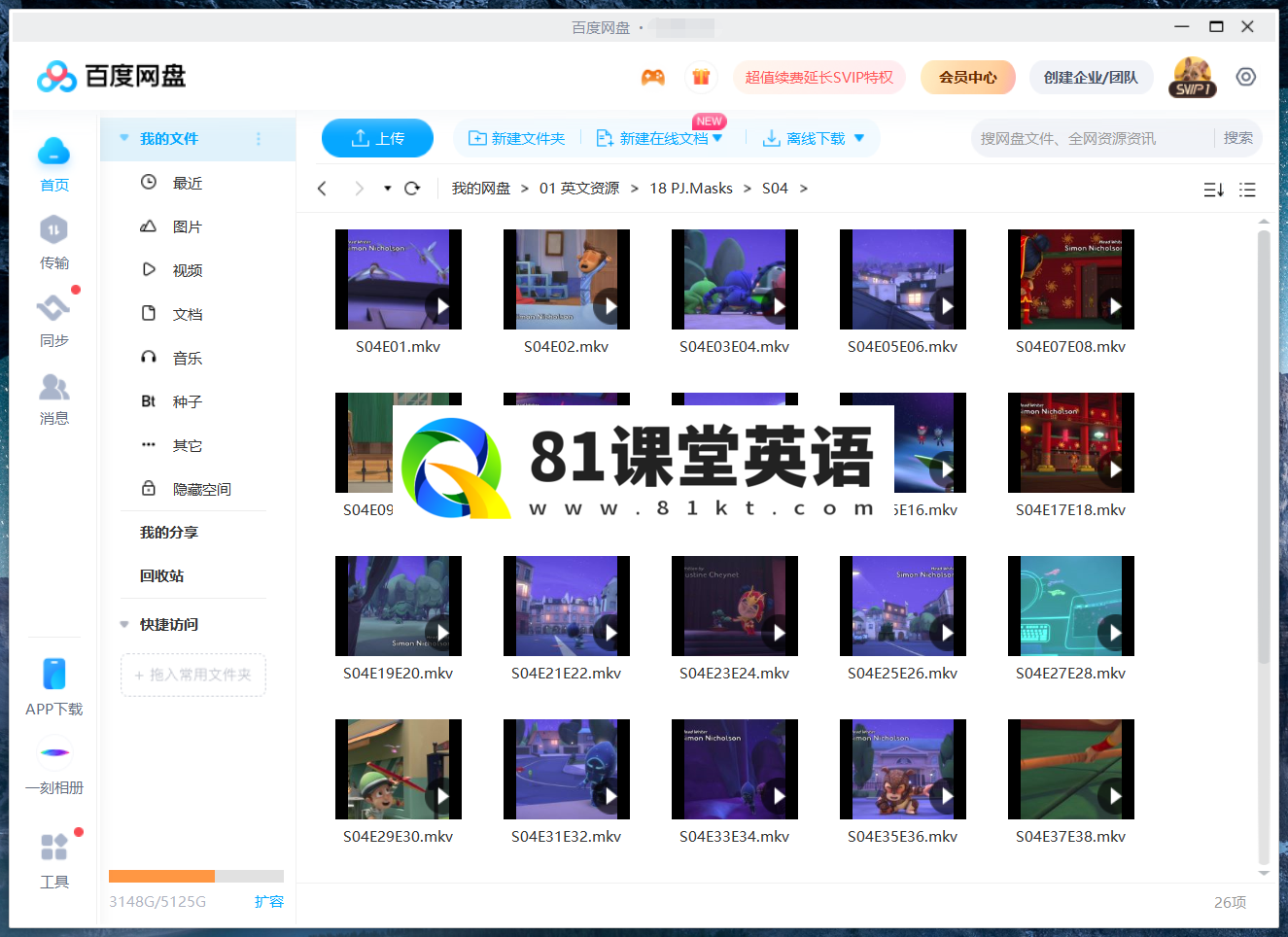Click the 扩容 expand storage link
This screenshot has height=937, width=1288.
(x=269, y=901)
